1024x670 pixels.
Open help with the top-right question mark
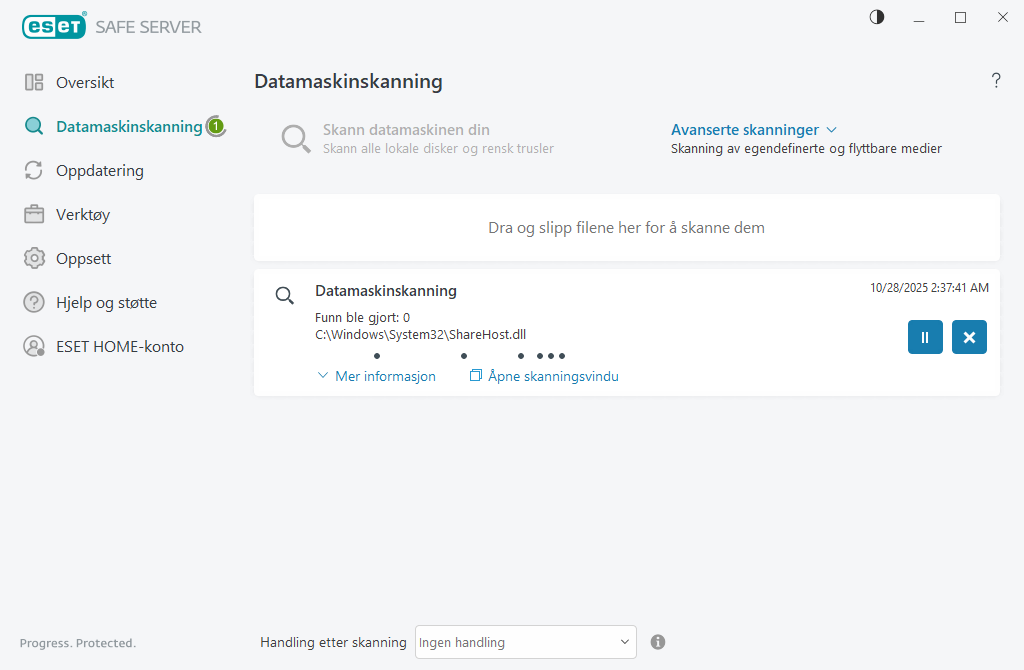coord(996,81)
